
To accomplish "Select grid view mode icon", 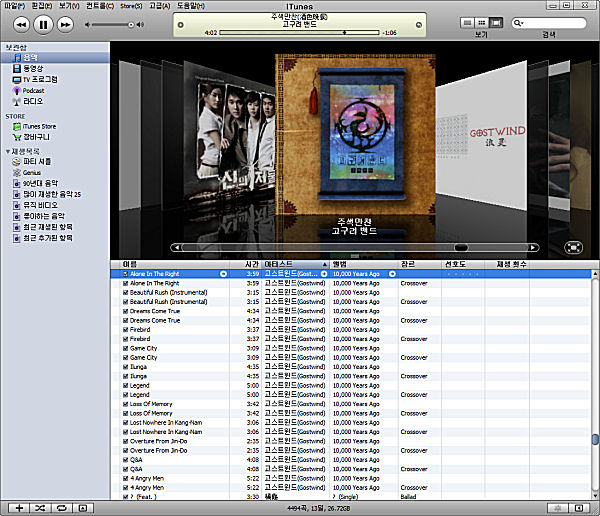I will [x=481, y=23].
